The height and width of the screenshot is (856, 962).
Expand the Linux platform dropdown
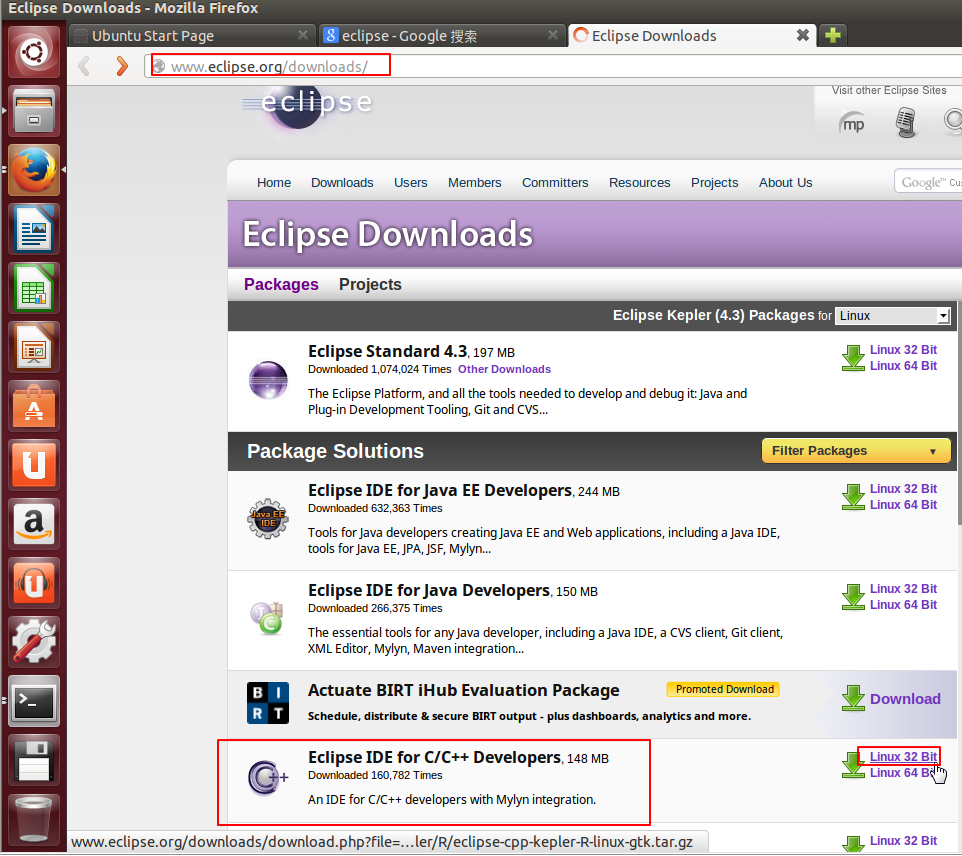point(892,316)
